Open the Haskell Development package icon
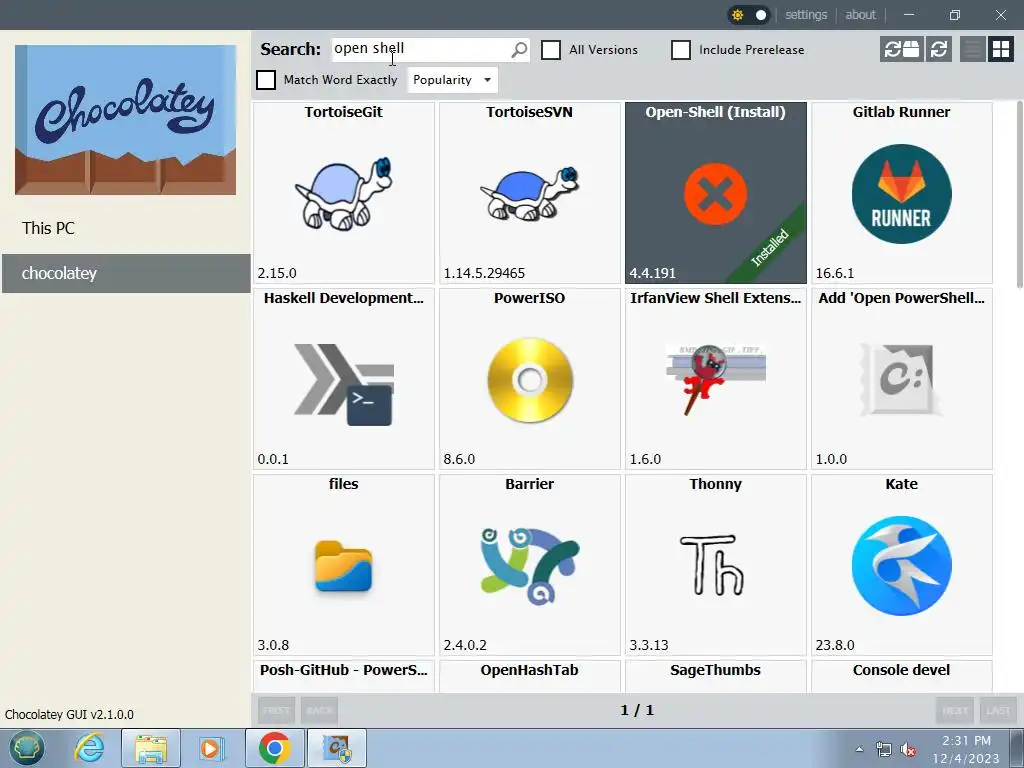Image resolution: width=1024 pixels, height=768 pixels. [344, 385]
